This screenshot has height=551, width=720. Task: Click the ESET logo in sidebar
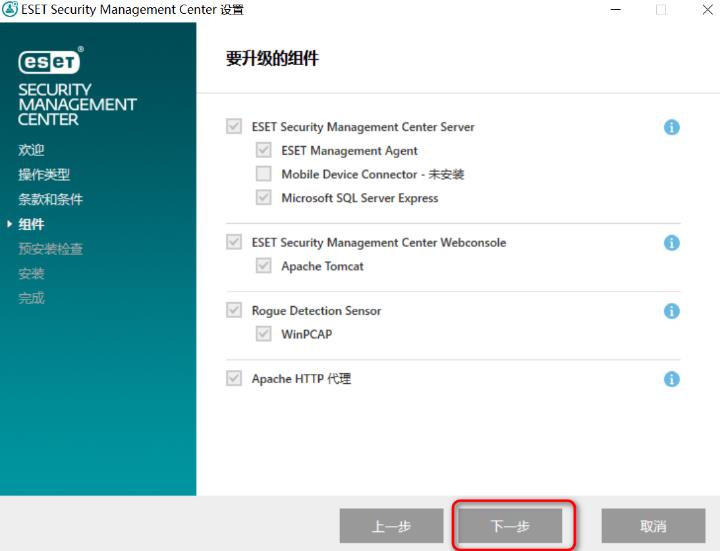coord(51,60)
